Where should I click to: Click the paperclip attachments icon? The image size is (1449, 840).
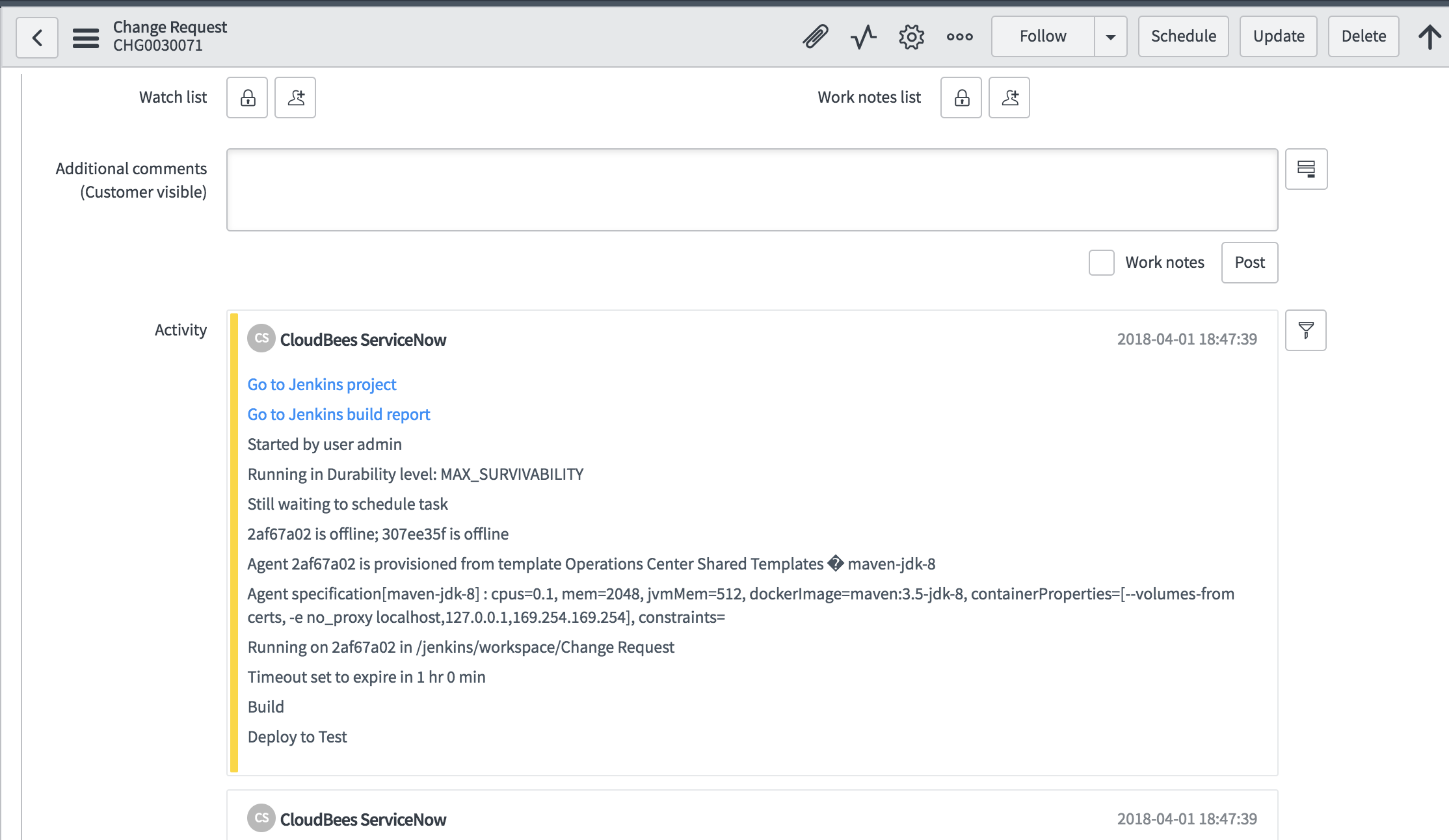pos(815,37)
